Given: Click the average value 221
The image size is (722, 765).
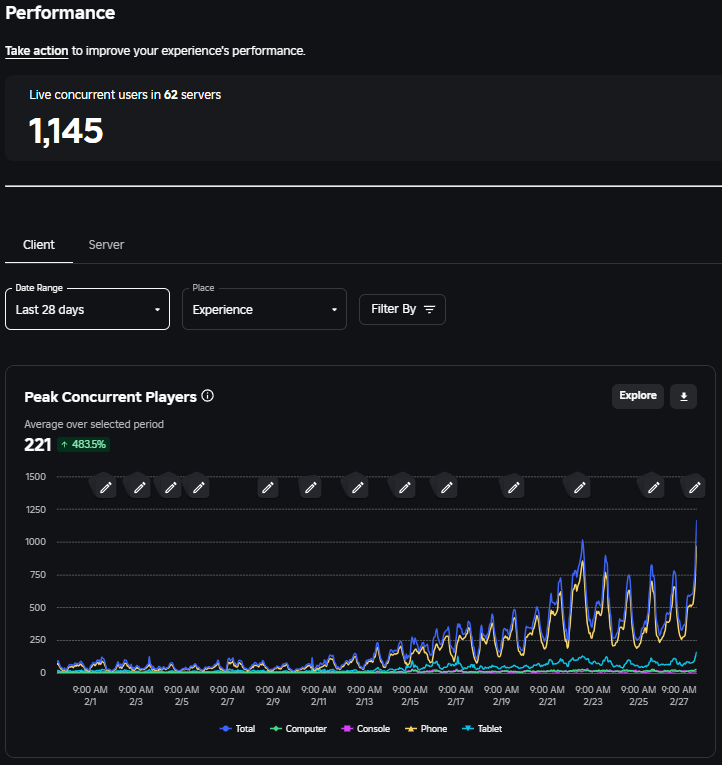Looking at the screenshot, I should coord(38,444).
